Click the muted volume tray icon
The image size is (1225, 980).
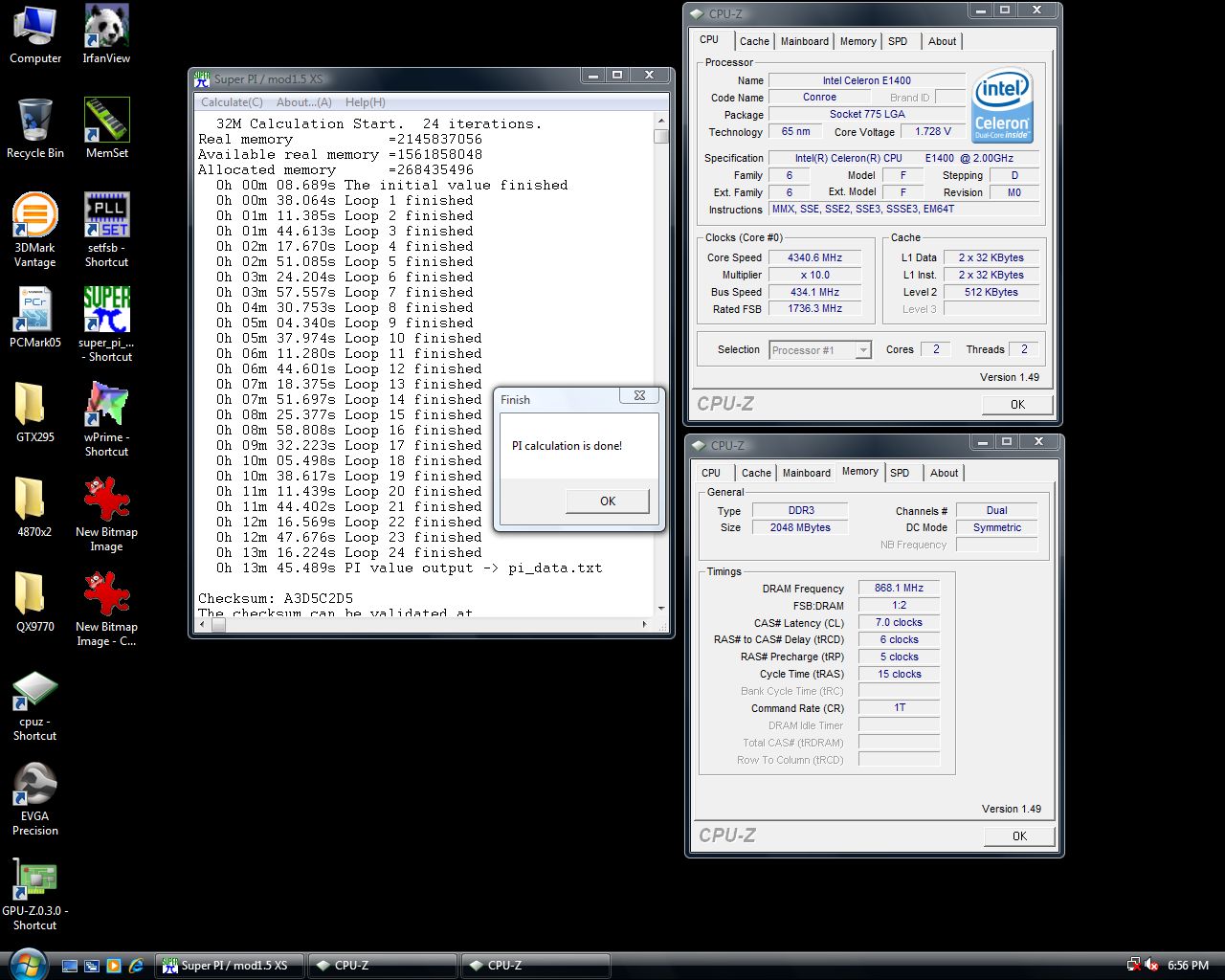coord(1151,966)
